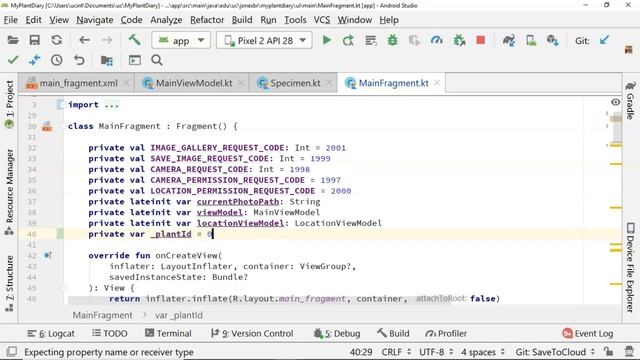Screen dimensions: 640x360
Task: Open the Navigate menu
Action: [95, 20]
